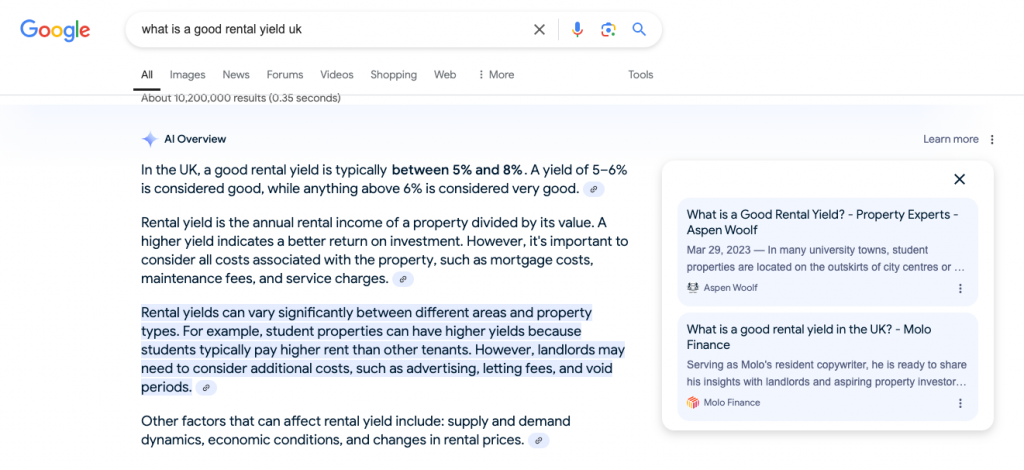Open Google Lens image search
The height and width of the screenshot is (470, 1024).
(x=608, y=30)
